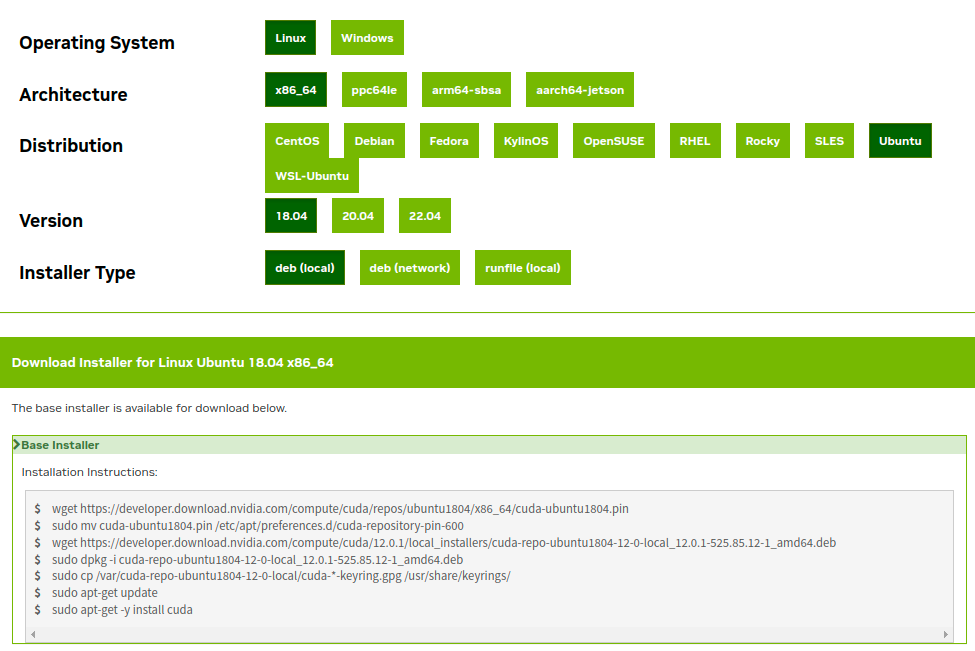975x651 pixels.
Task: Pick Ubuntu distribution
Action: (x=900, y=141)
